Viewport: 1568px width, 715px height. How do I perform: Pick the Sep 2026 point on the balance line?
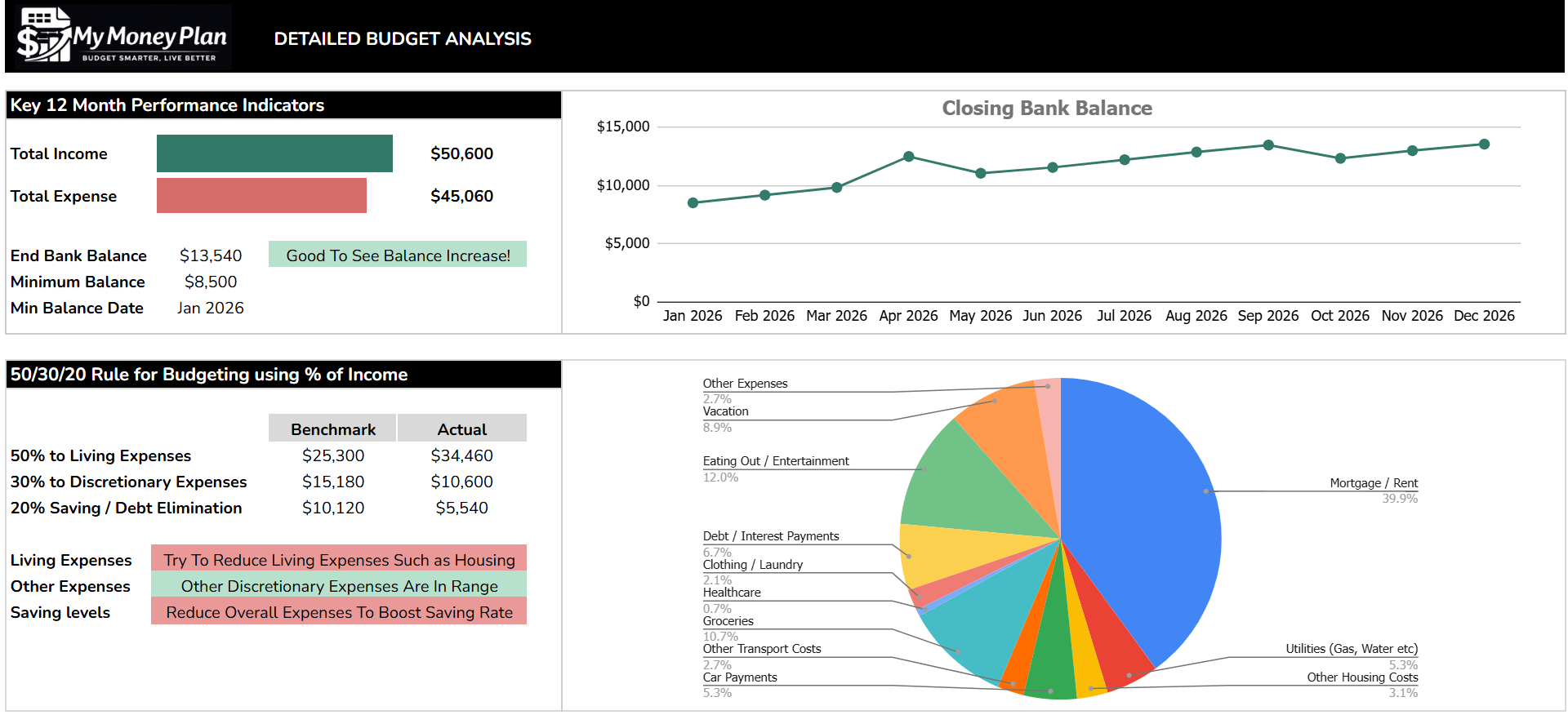click(x=1268, y=145)
